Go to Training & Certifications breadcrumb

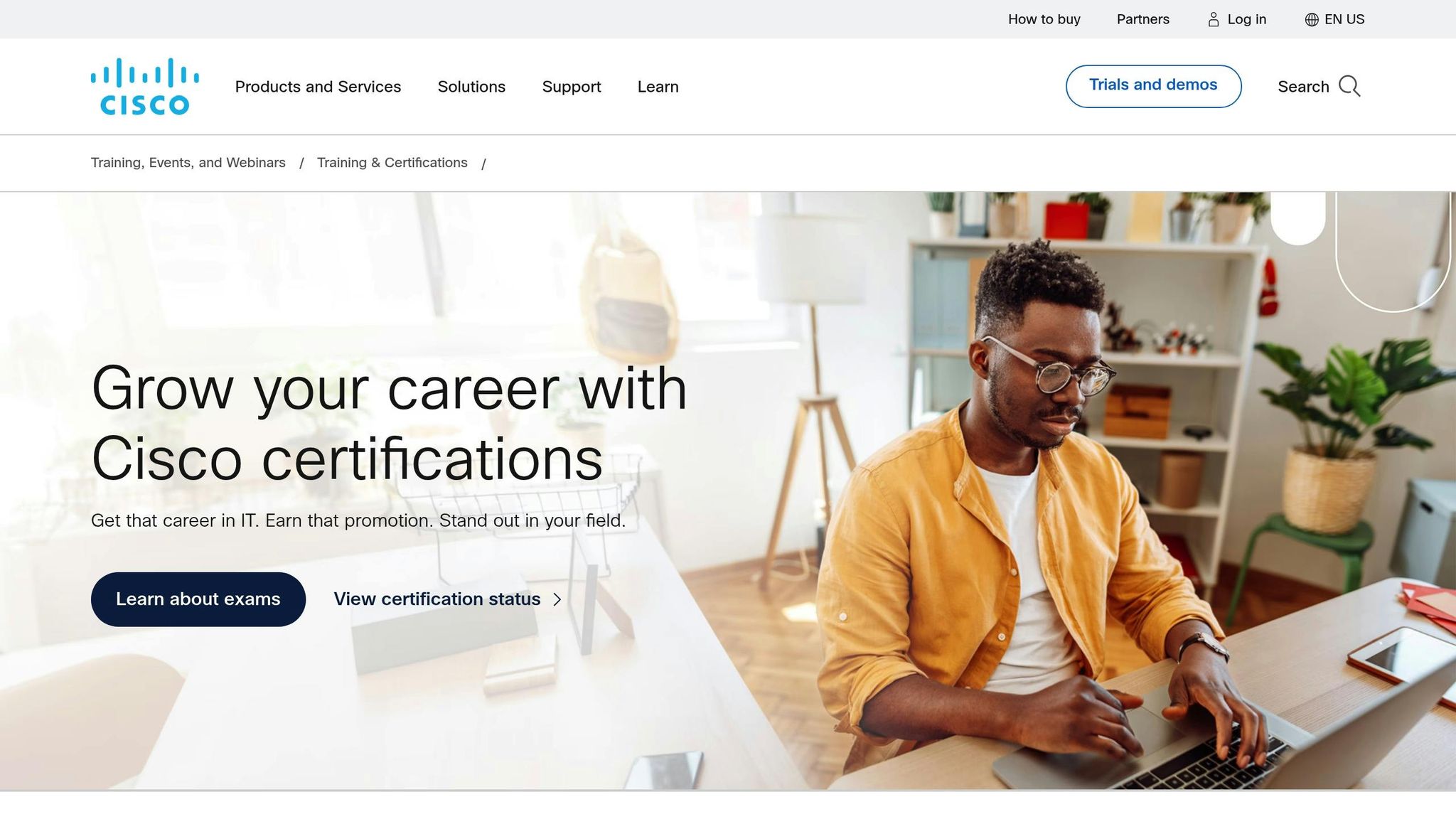(x=392, y=163)
